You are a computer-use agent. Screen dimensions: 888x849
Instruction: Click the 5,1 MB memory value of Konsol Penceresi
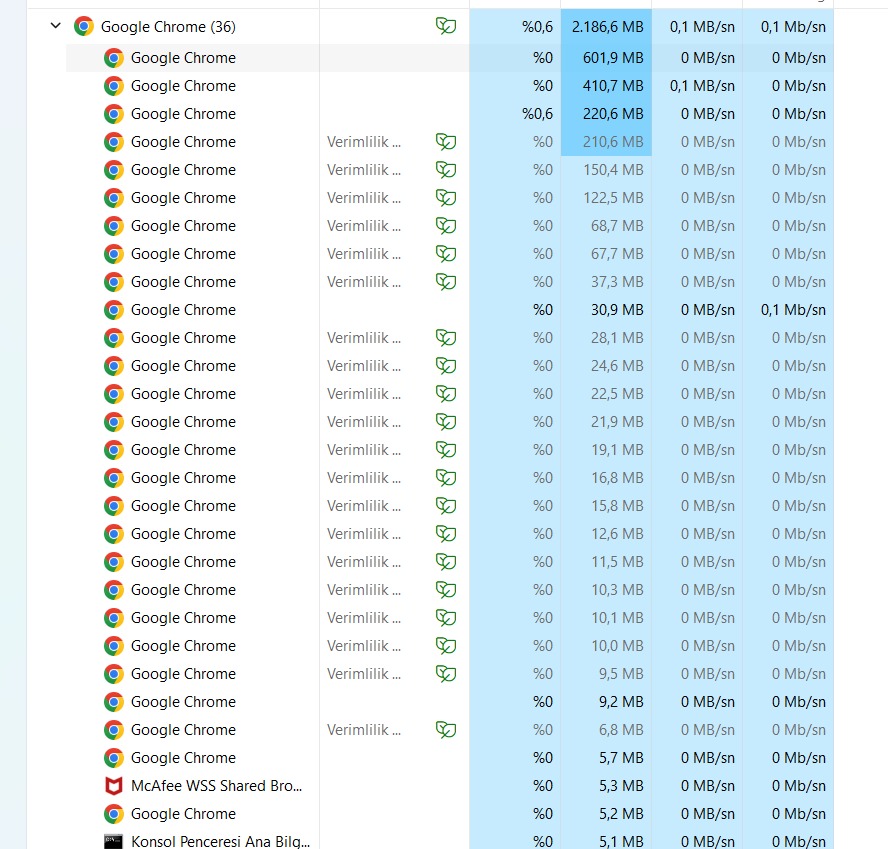tap(621, 842)
